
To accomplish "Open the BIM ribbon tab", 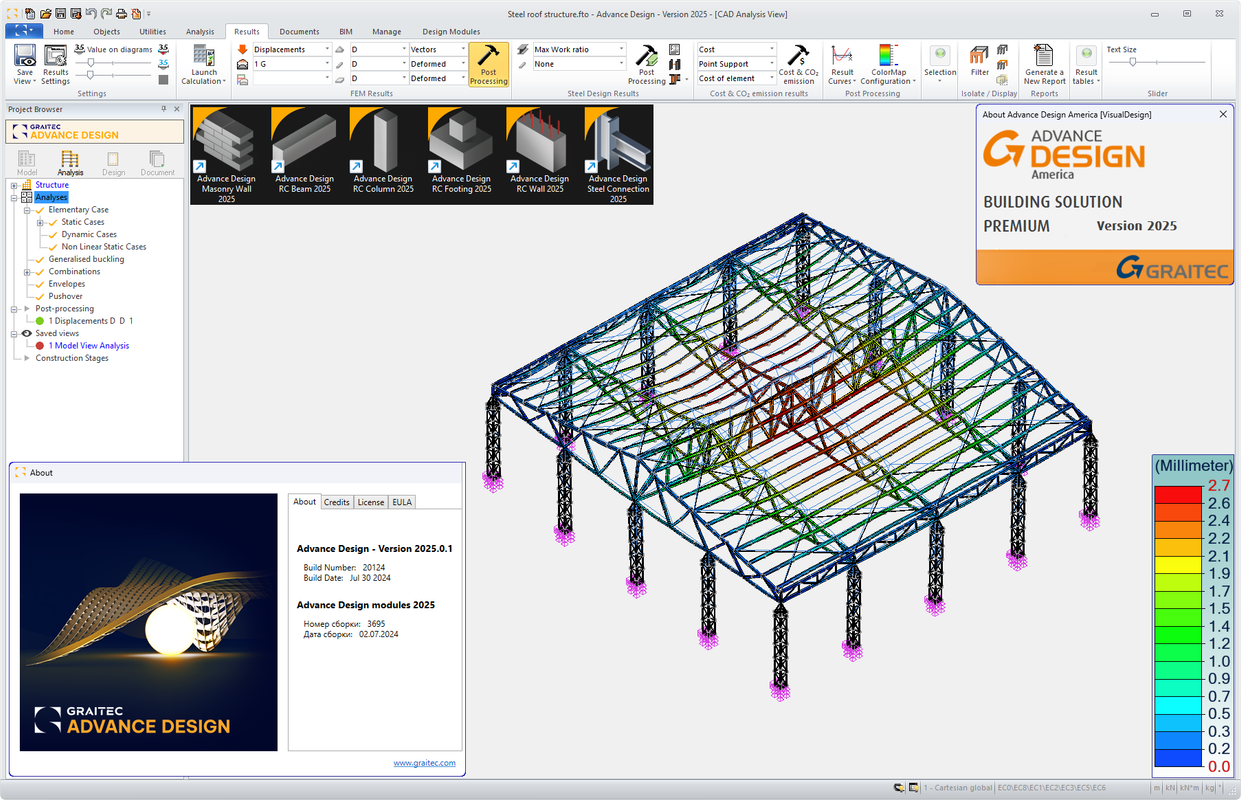I will (346, 32).
